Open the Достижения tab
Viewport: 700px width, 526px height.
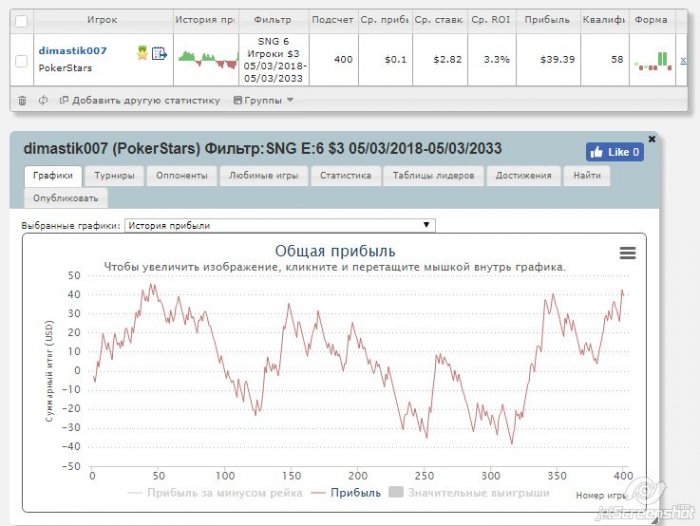[524, 175]
